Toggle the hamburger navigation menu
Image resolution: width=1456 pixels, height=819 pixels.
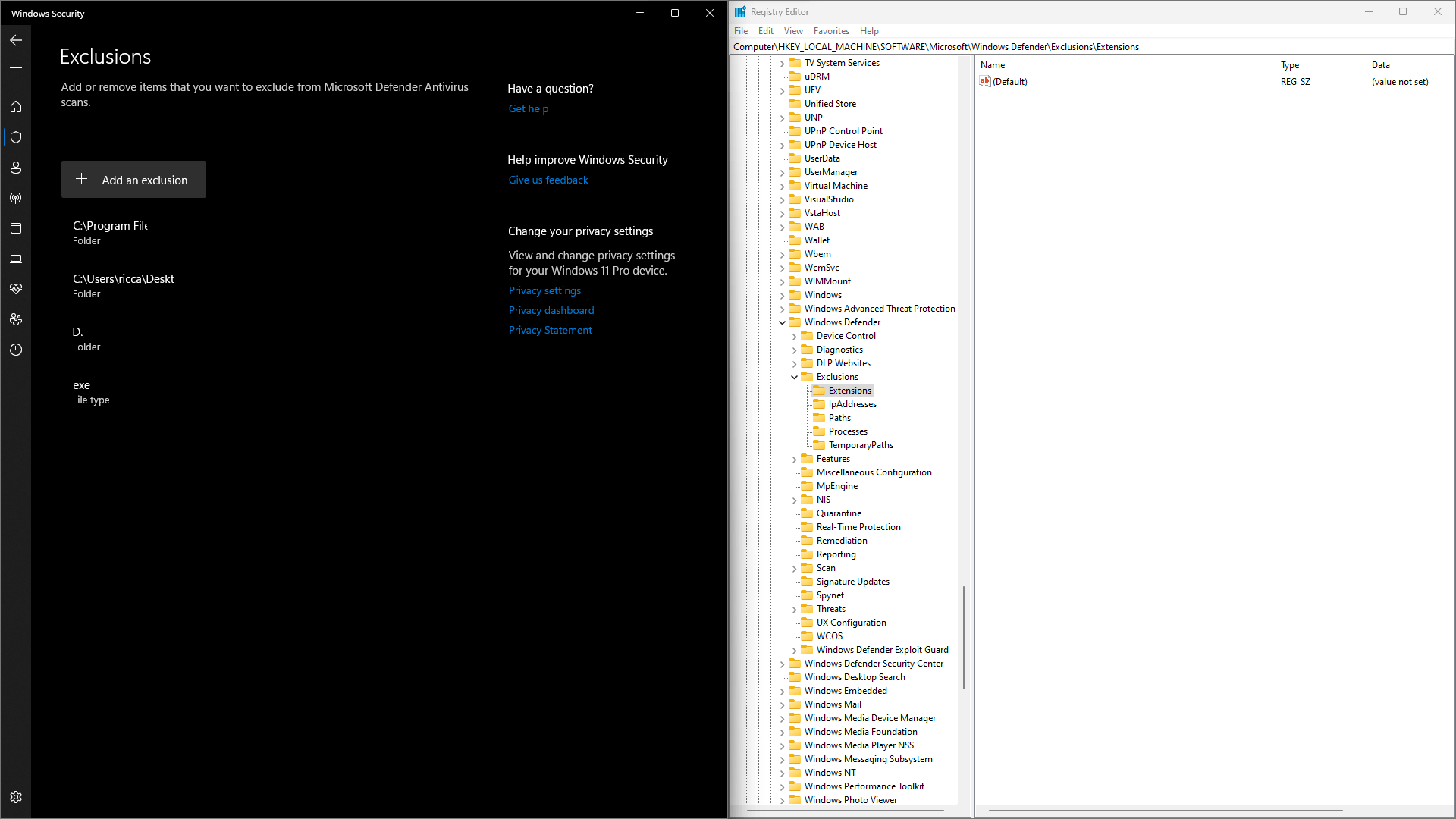pos(16,71)
